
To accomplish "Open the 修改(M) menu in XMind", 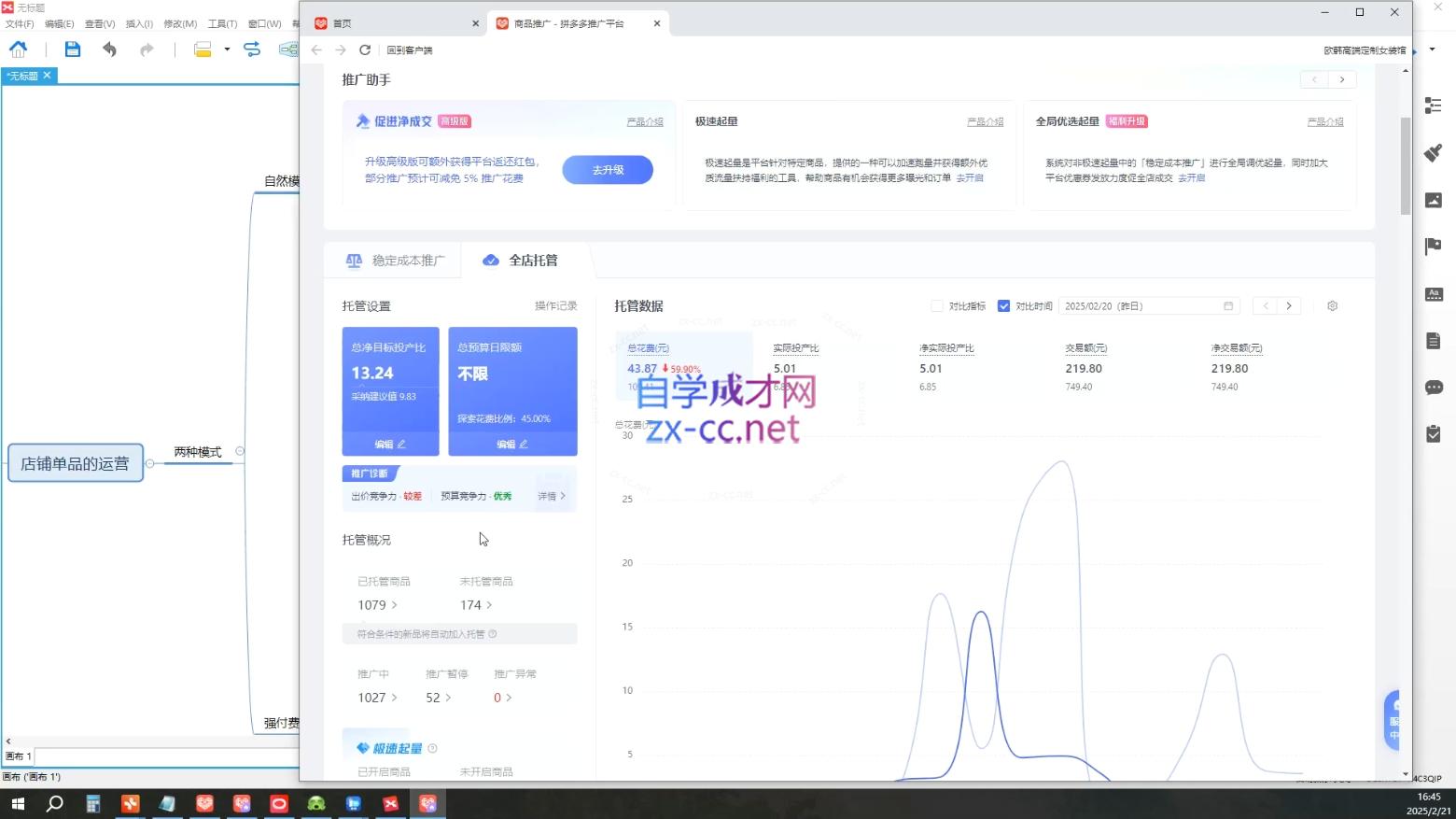I will [x=179, y=23].
